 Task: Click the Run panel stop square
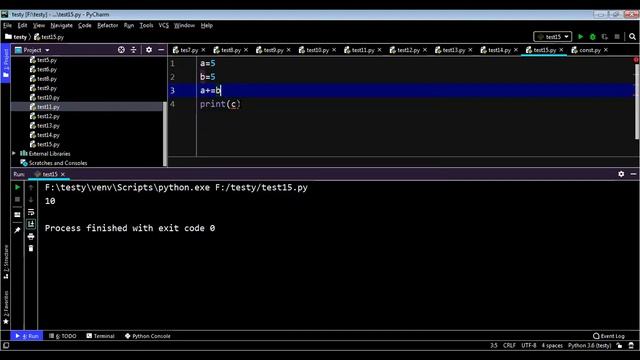(17, 200)
